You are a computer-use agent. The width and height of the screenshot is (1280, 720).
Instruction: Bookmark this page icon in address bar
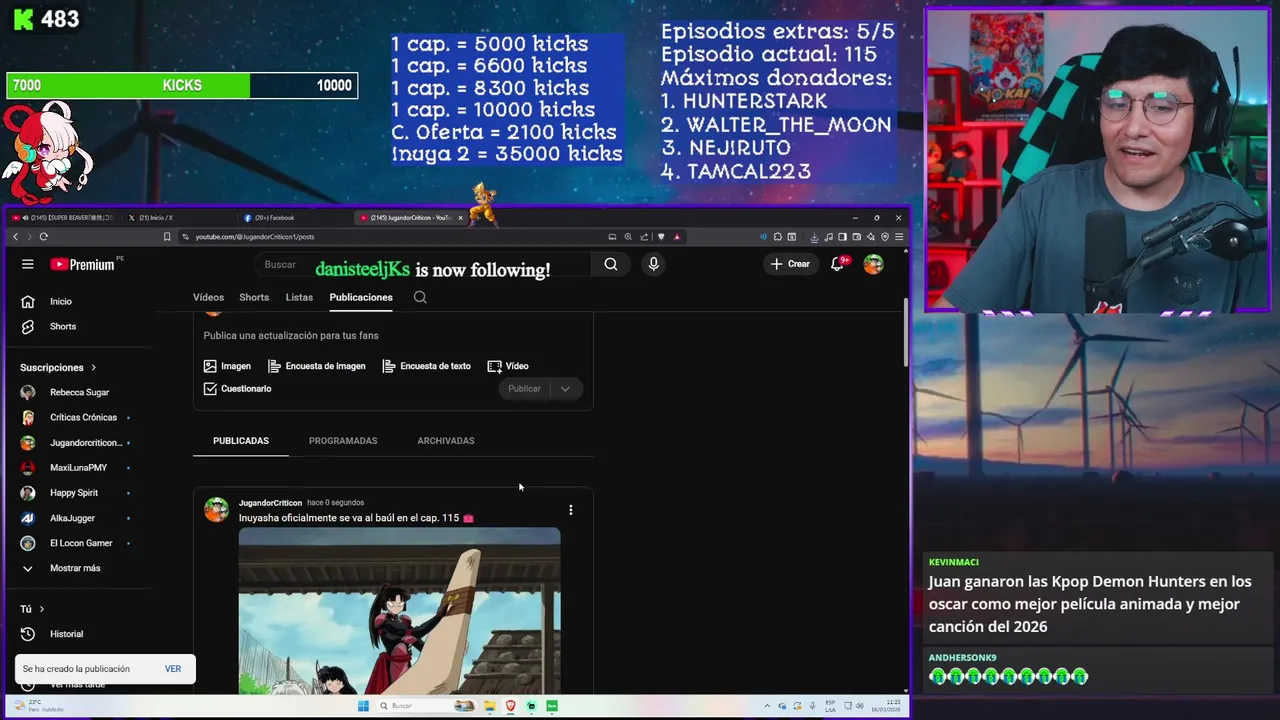point(167,237)
